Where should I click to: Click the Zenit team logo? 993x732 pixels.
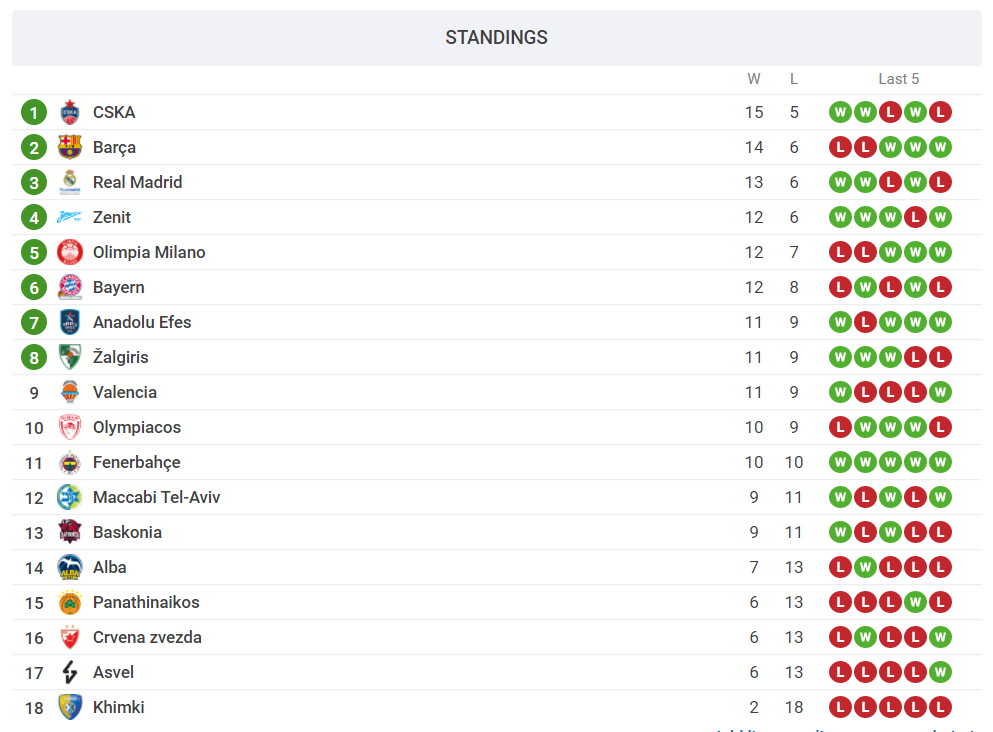click(69, 217)
